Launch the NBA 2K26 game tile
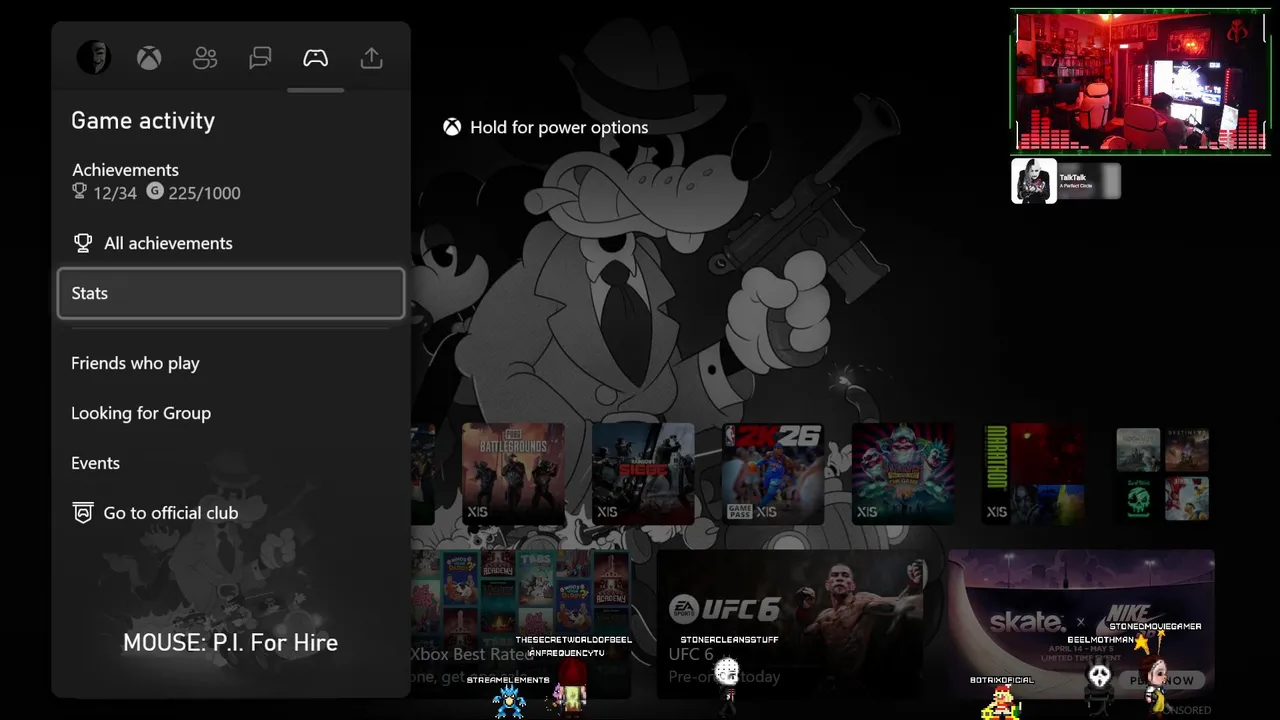This screenshot has width=1280, height=720. (x=773, y=474)
